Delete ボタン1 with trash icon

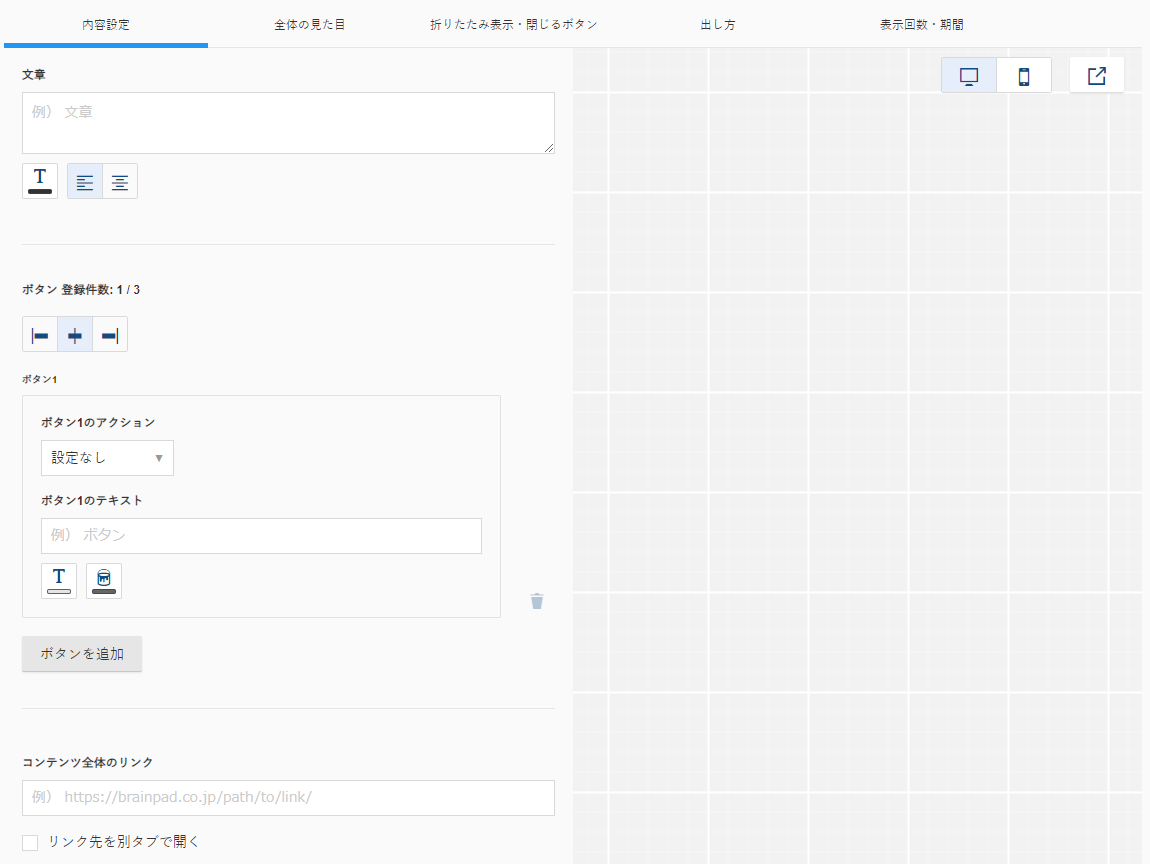(537, 601)
